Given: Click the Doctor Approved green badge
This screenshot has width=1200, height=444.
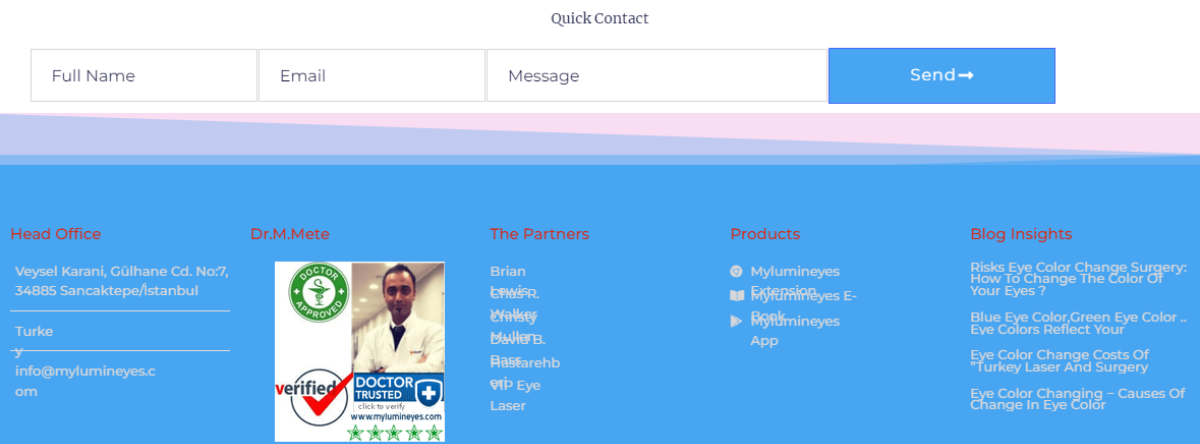Looking at the screenshot, I should (x=319, y=295).
